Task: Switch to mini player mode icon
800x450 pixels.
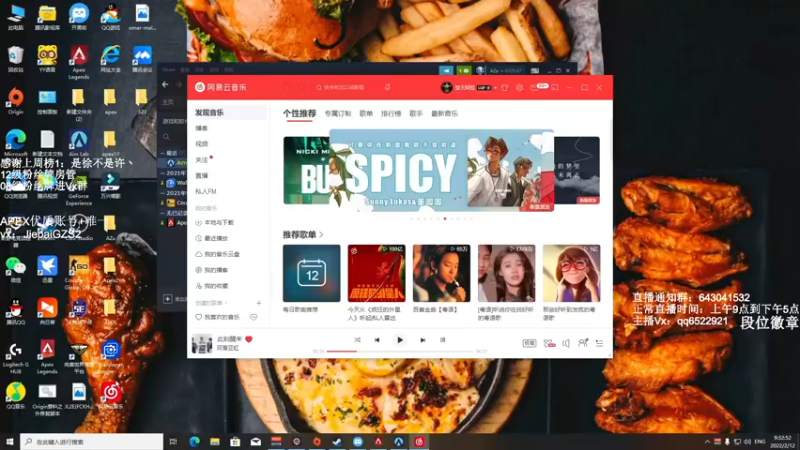Action: [555, 88]
